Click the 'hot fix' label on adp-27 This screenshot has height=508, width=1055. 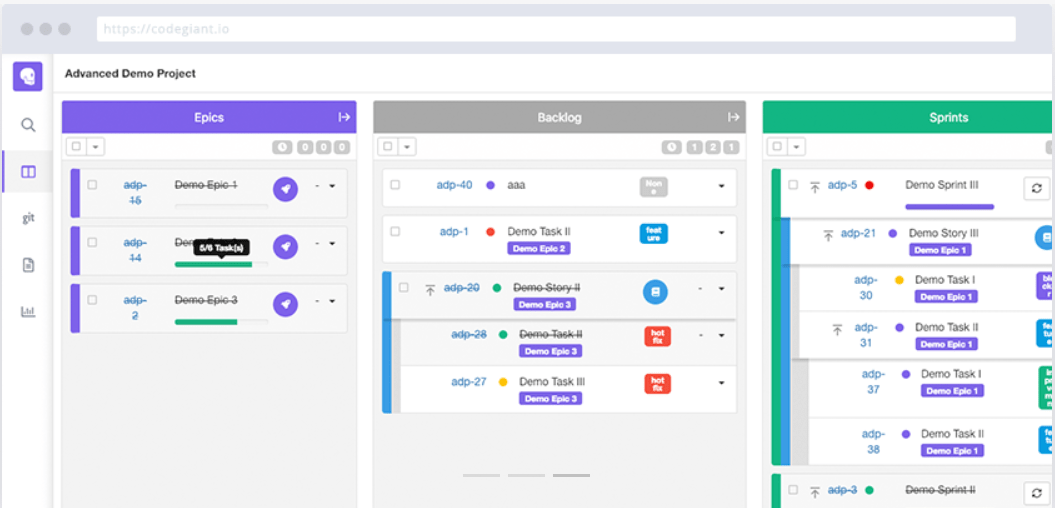coord(657,384)
